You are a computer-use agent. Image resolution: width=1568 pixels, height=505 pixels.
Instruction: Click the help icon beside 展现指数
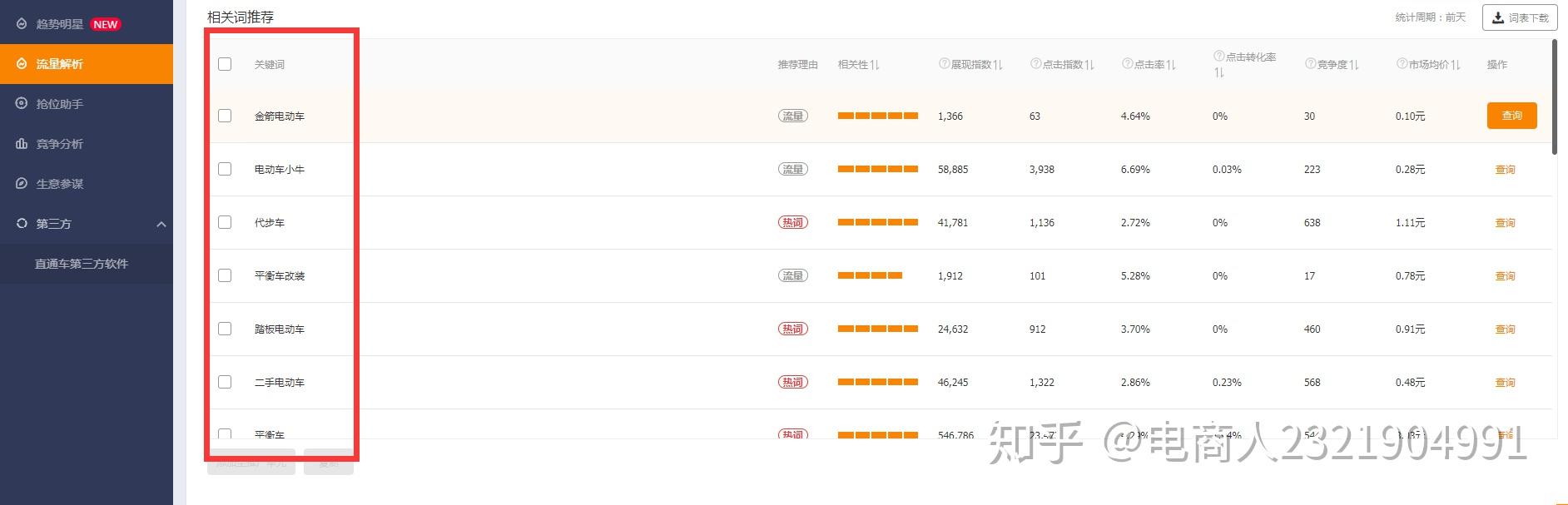[x=944, y=64]
